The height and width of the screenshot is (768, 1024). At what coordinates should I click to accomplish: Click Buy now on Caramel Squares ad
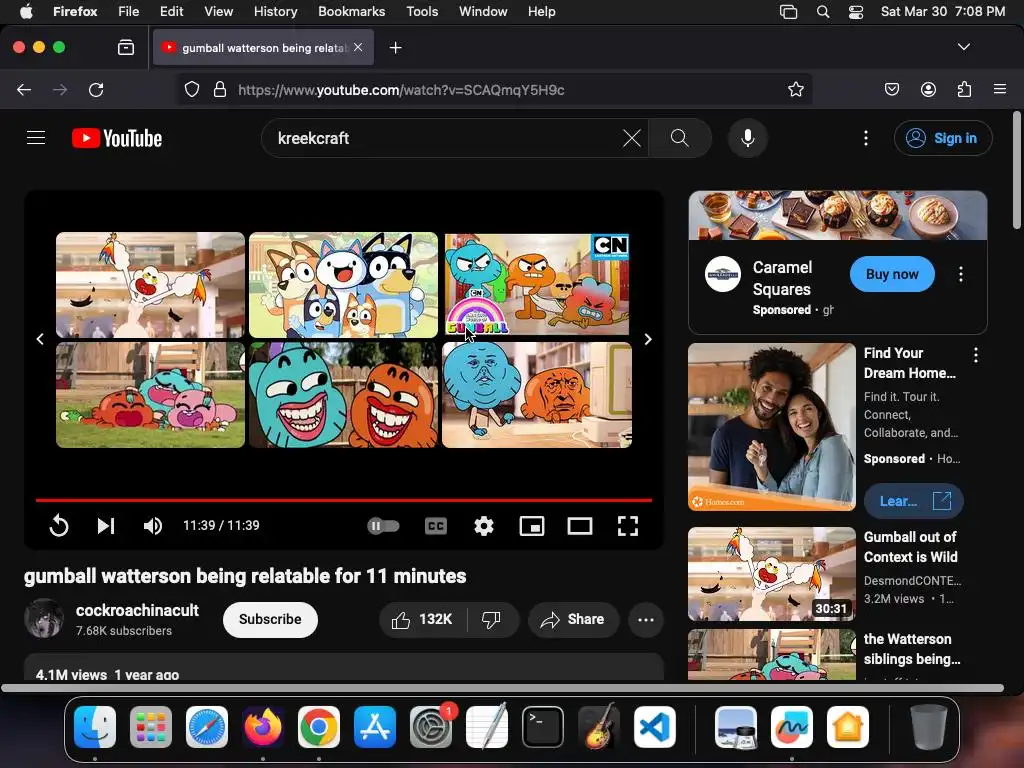click(x=892, y=274)
